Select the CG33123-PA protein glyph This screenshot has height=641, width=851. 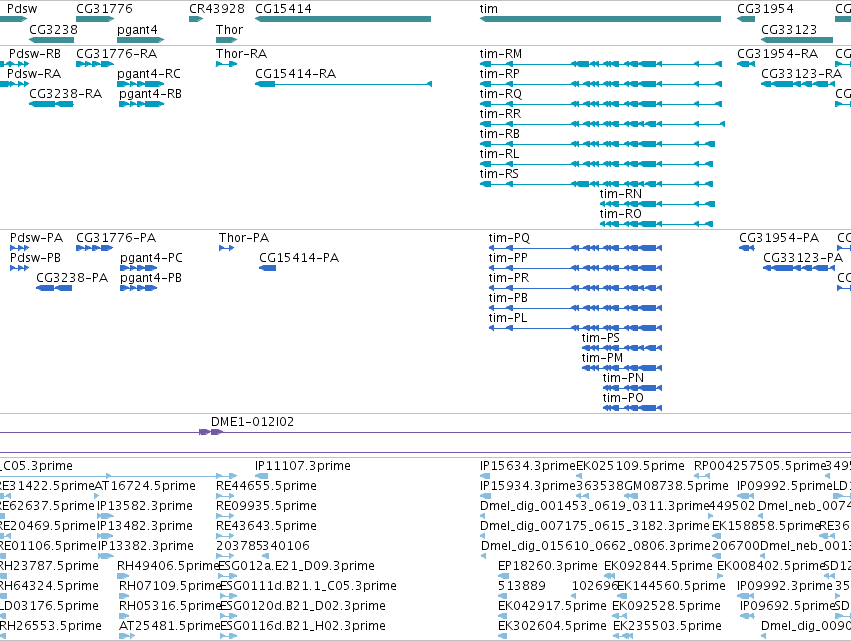[x=799, y=268]
